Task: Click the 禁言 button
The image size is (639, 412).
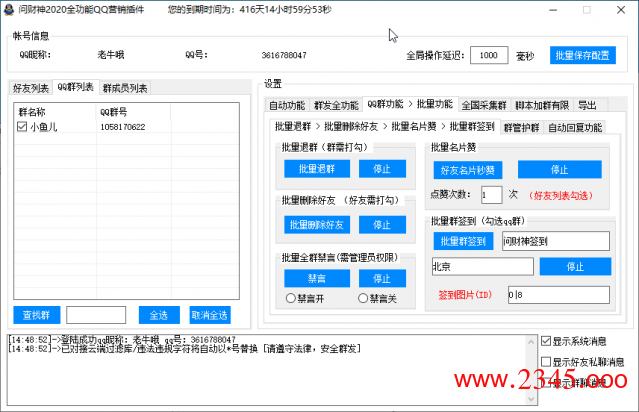Action: tap(317, 278)
